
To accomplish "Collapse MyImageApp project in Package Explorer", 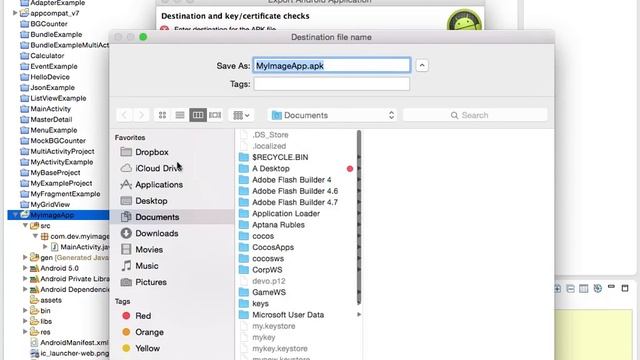I will click(15, 215).
